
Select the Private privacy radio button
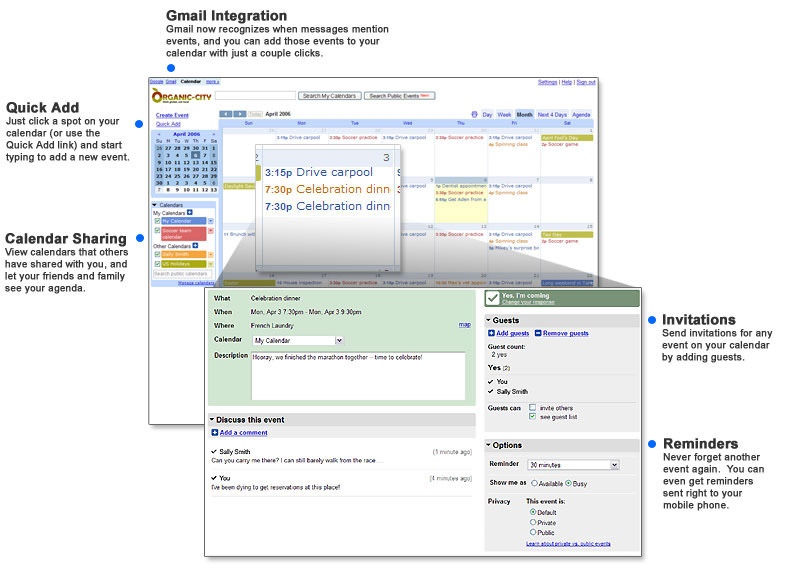(x=532, y=522)
